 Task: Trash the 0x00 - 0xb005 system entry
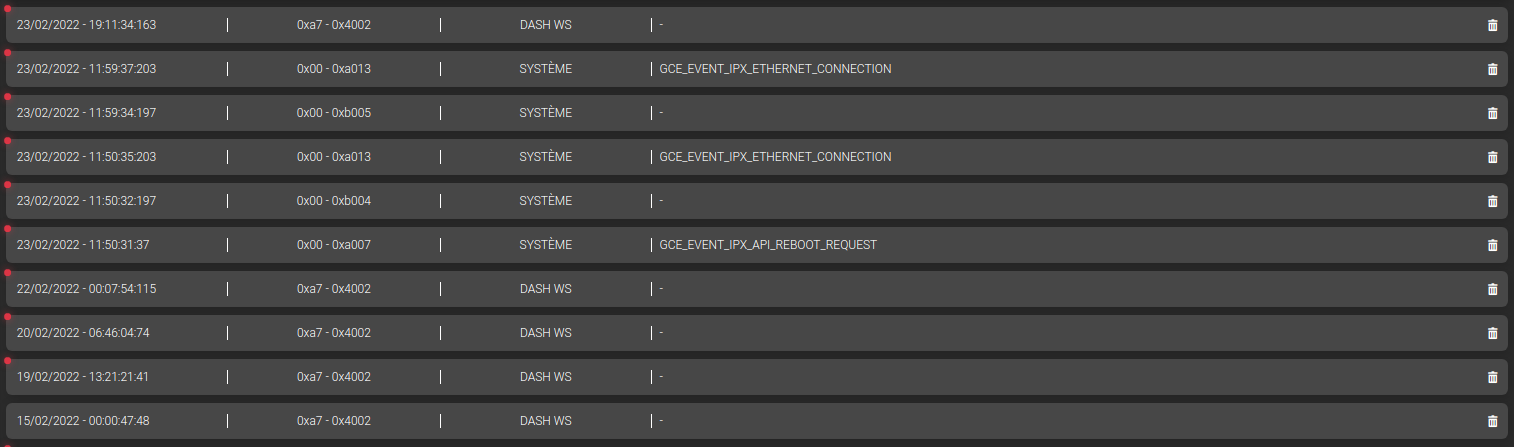click(1492, 113)
